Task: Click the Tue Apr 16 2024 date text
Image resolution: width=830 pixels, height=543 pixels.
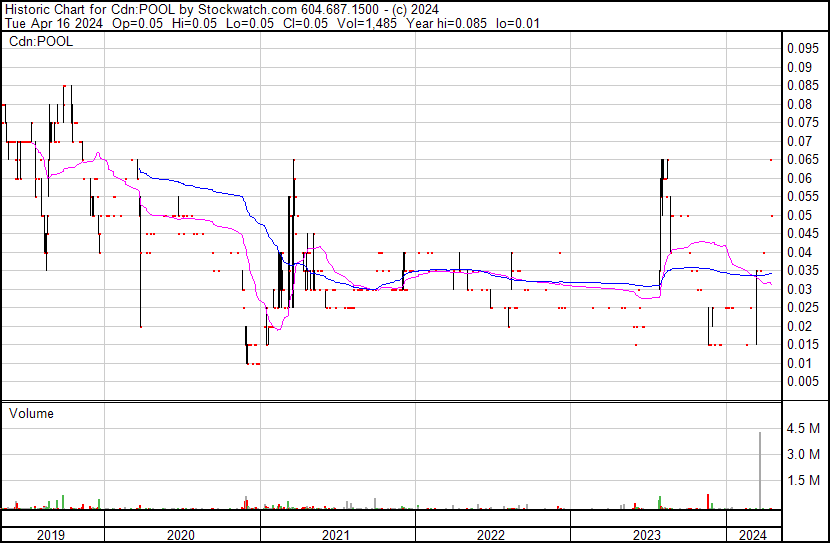Action: (54, 24)
